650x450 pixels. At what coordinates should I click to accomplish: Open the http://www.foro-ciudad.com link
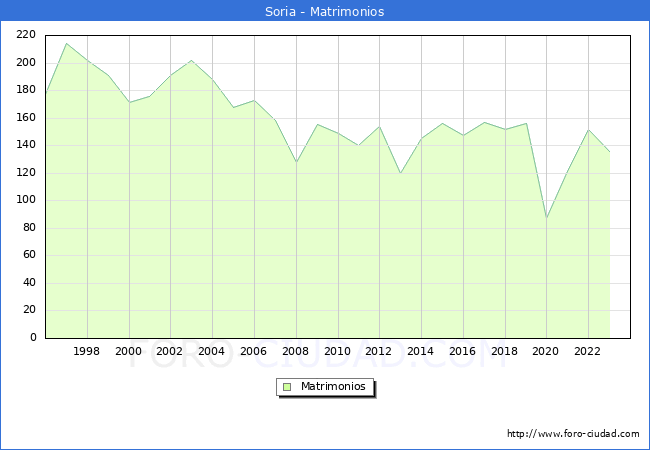pyautogui.click(x=573, y=434)
